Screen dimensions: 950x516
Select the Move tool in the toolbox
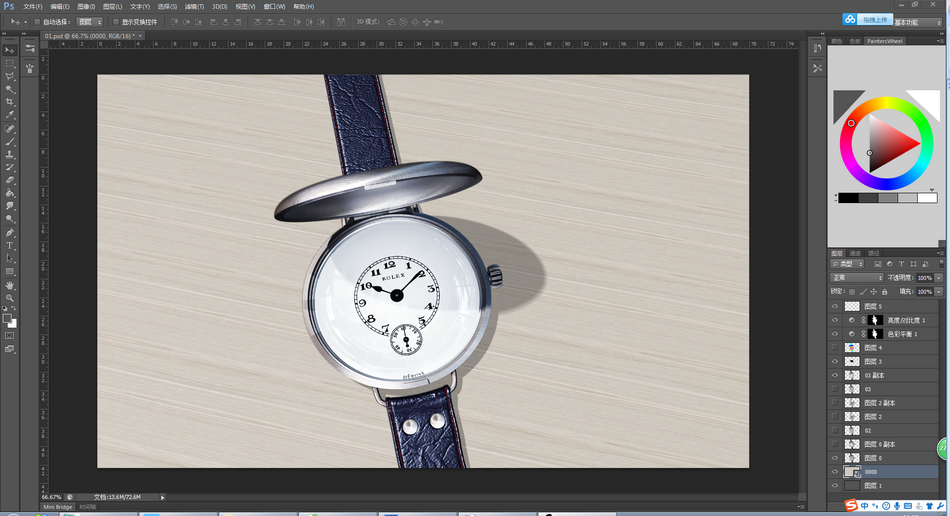tap(10, 49)
